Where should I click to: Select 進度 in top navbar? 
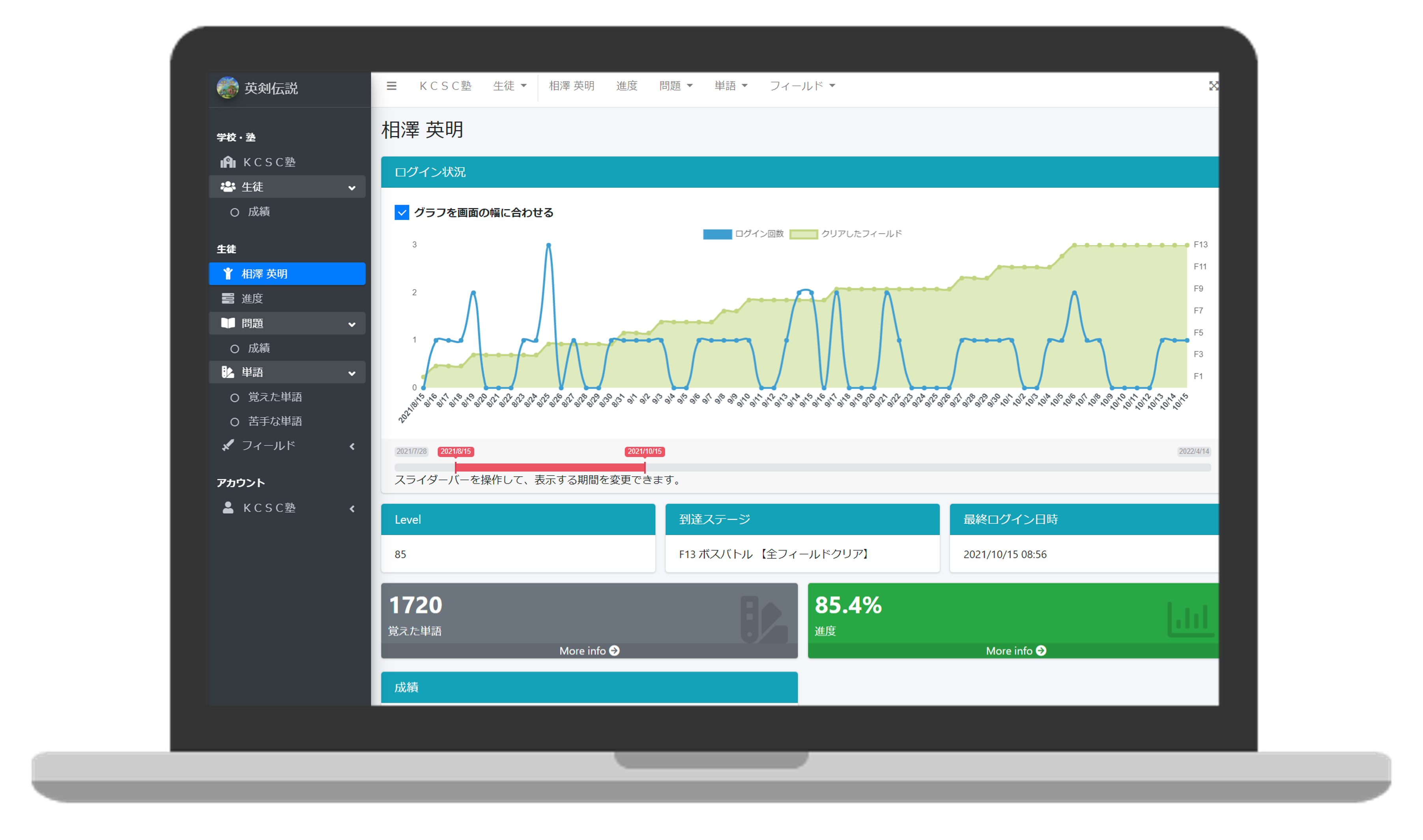pyautogui.click(x=626, y=86)
